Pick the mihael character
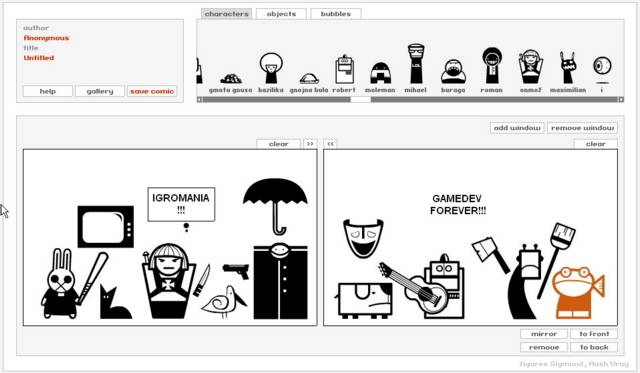 416,64
